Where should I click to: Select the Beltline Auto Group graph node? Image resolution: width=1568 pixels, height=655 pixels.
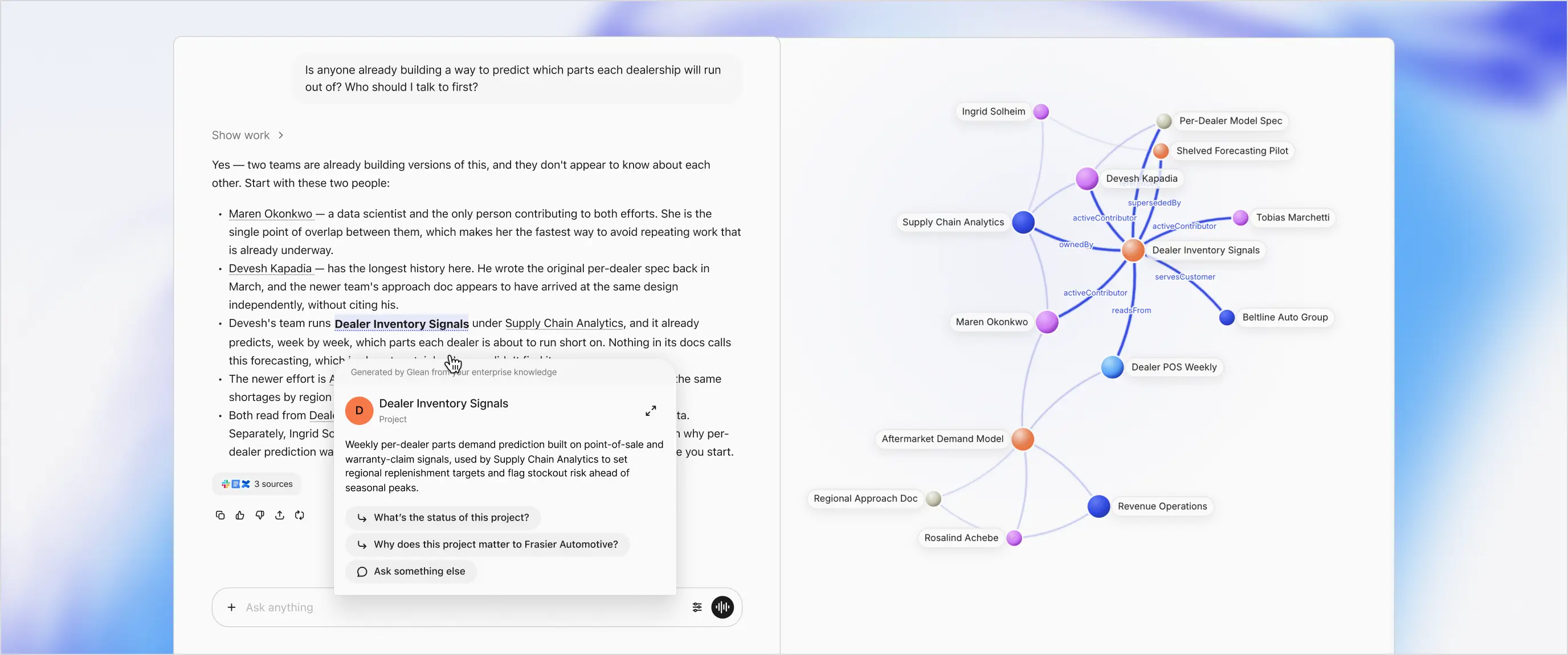point(1227,317)
